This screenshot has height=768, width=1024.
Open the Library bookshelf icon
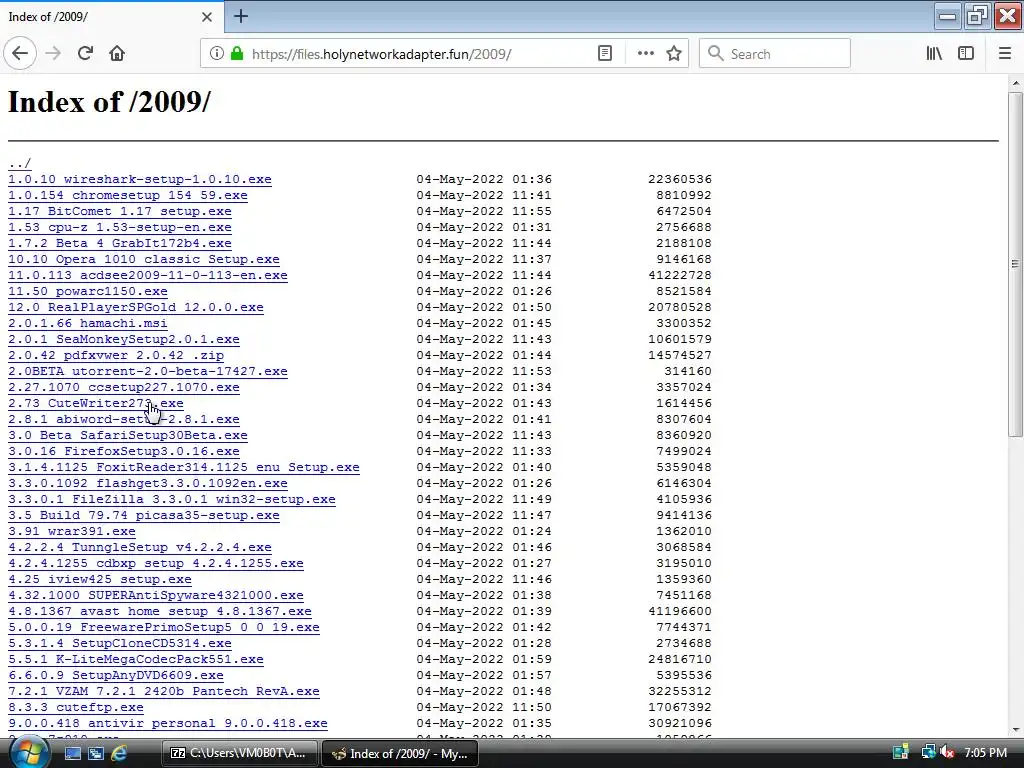coord(934,54)
